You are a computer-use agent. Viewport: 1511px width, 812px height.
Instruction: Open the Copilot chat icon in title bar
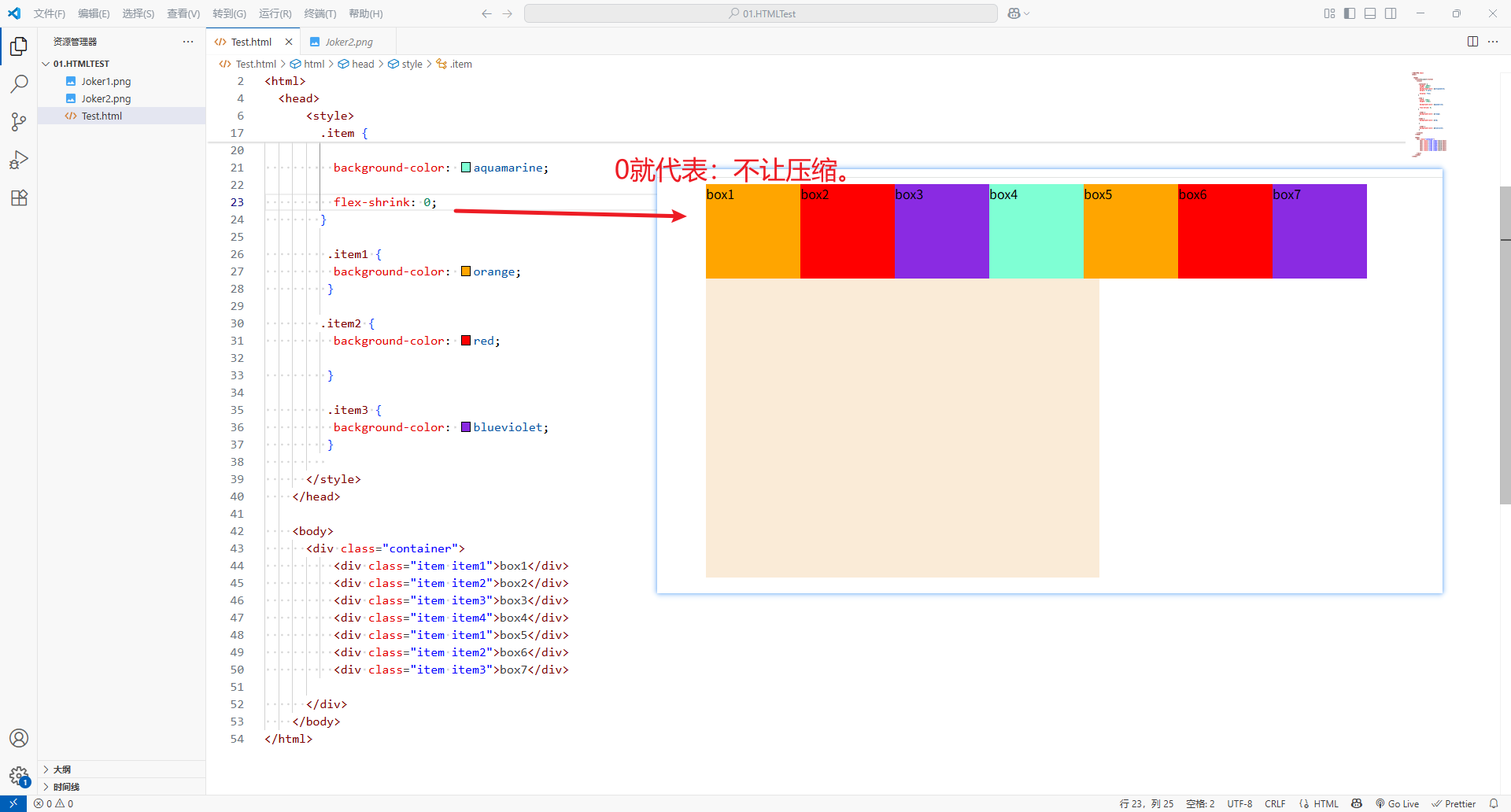(1014, 13)
